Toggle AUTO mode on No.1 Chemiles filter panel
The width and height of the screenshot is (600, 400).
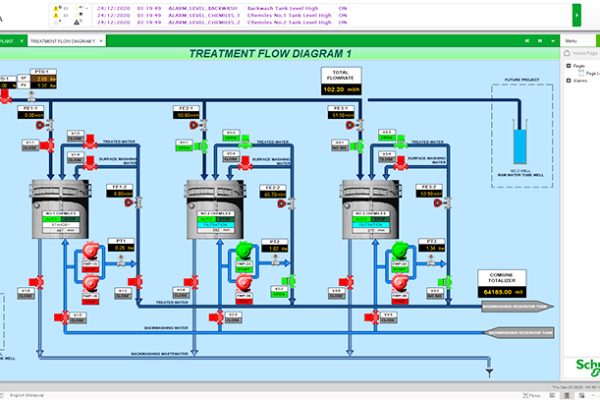coord(52,219)
